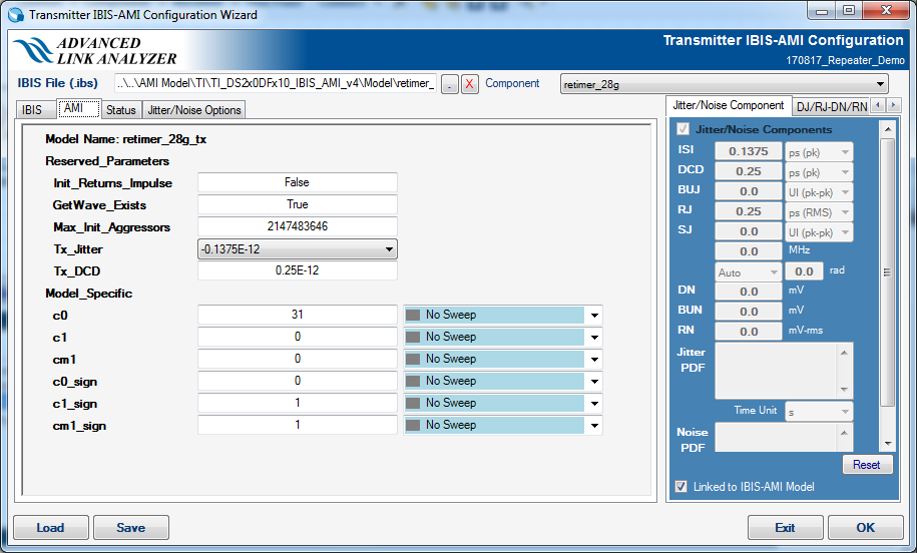Click the tab strip right scroll arrow
This screenshot has height=553, width=917.
pos(893,105)
